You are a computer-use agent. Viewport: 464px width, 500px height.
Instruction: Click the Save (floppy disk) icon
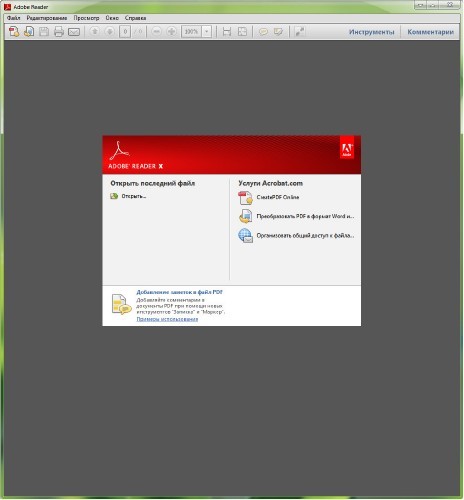[x=44, y=32]
